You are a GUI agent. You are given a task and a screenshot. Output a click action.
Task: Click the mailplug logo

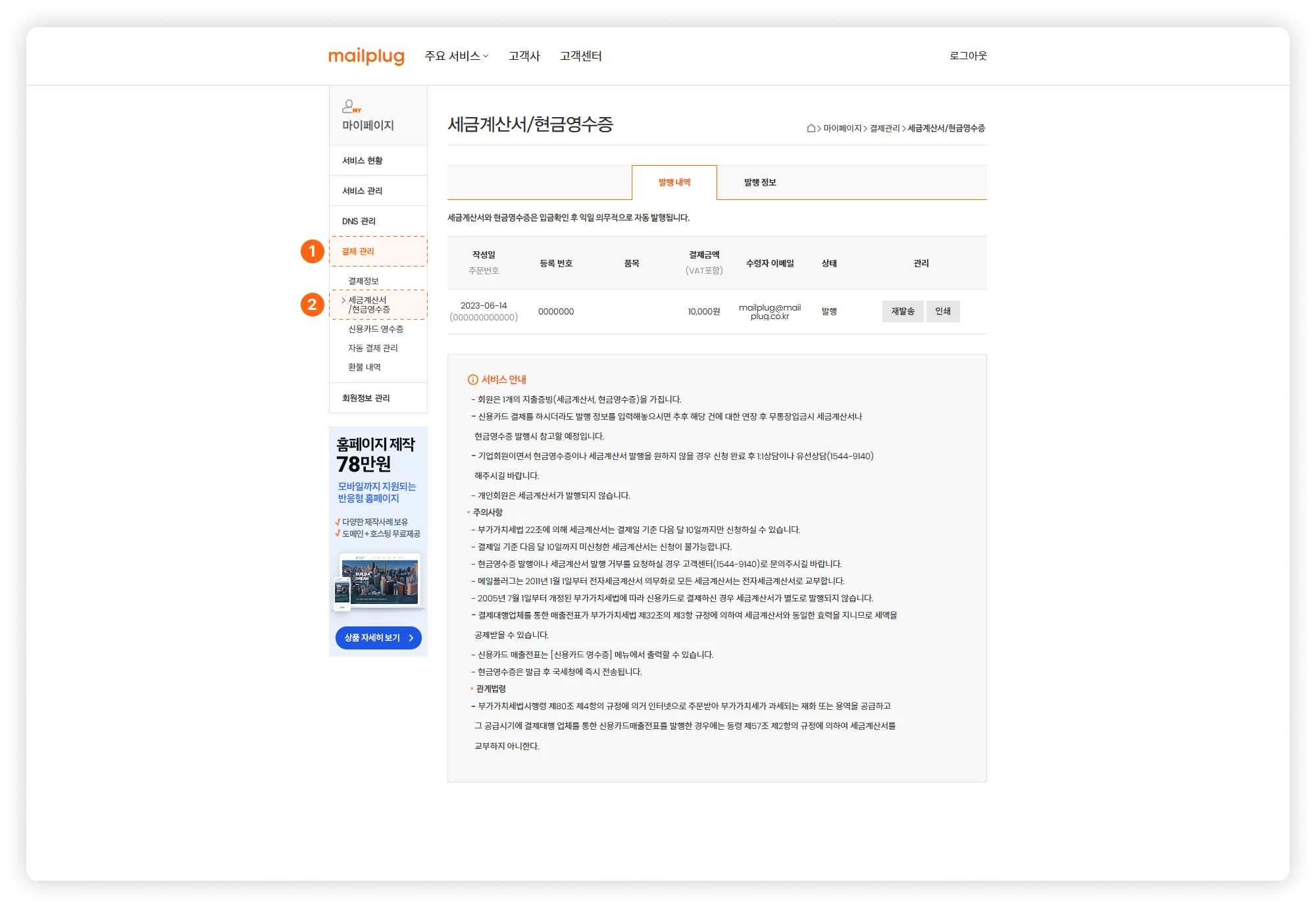[x=366, y=56]
